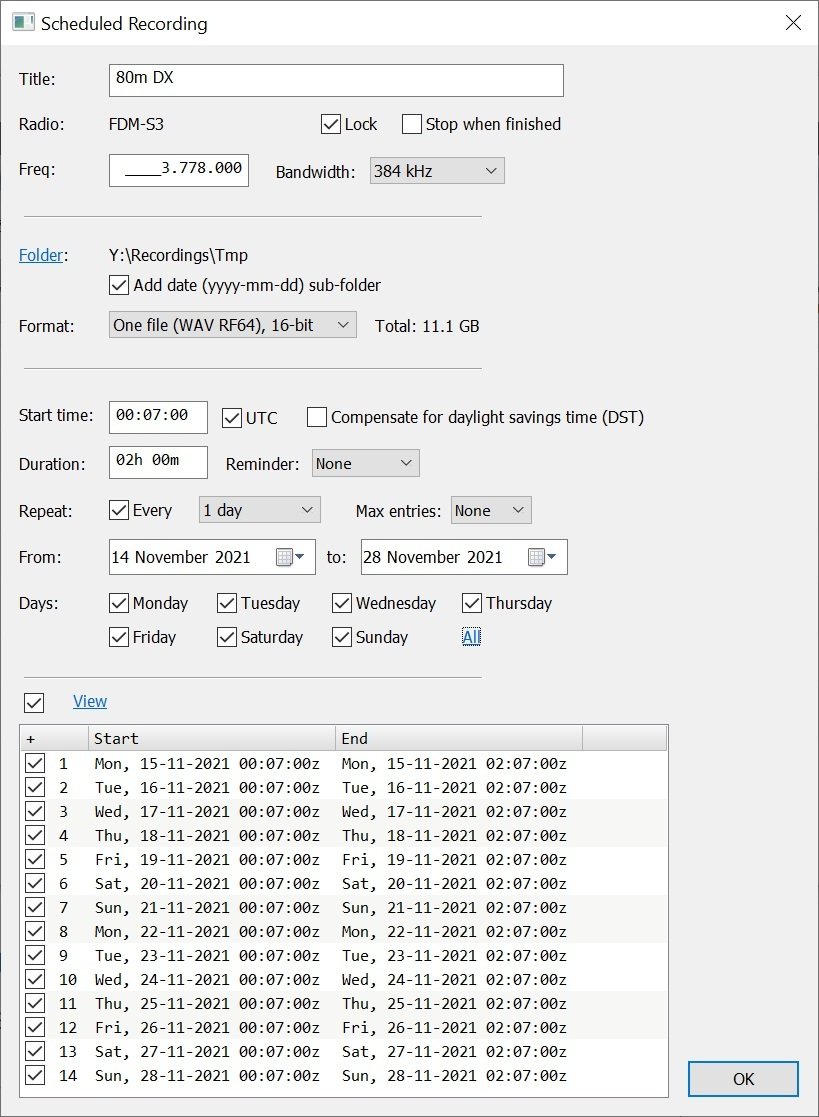
Task: Click the Folder link
Action: [40, 255]
